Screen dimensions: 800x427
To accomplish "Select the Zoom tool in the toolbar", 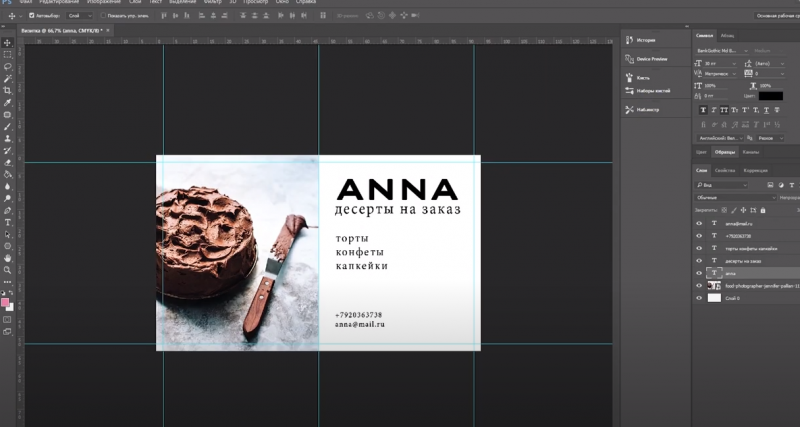I will (8, 270).
